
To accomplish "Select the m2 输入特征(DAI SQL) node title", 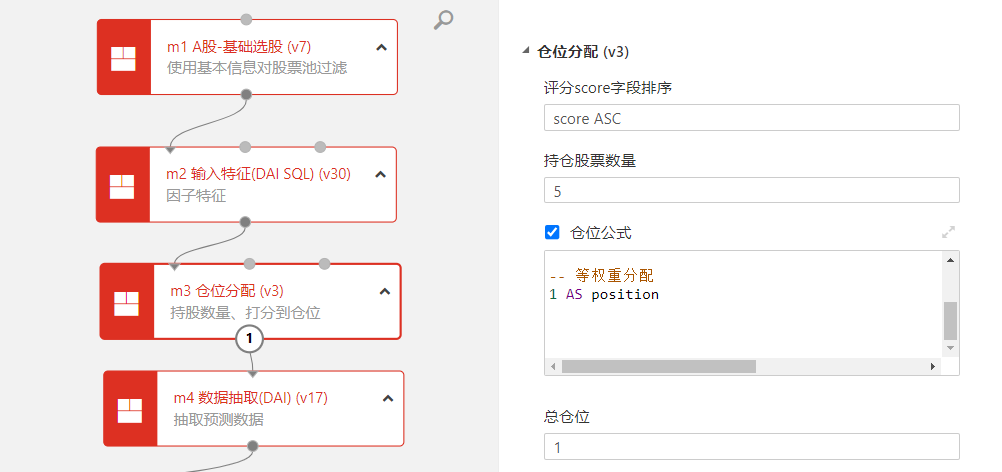I will [258, 174].
